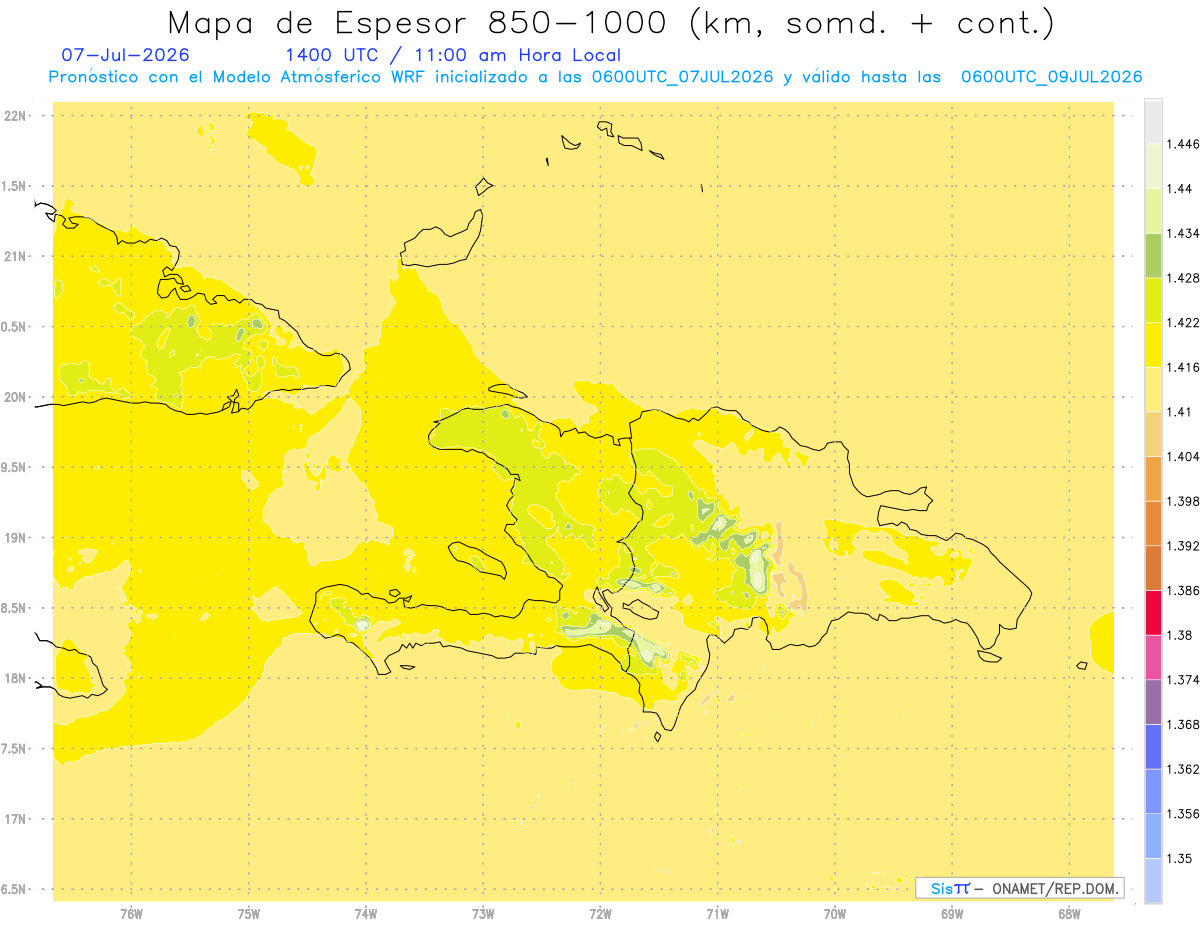Click the "18N" latitude label
The image size is (1200, 927).
[x=17, y=679]
